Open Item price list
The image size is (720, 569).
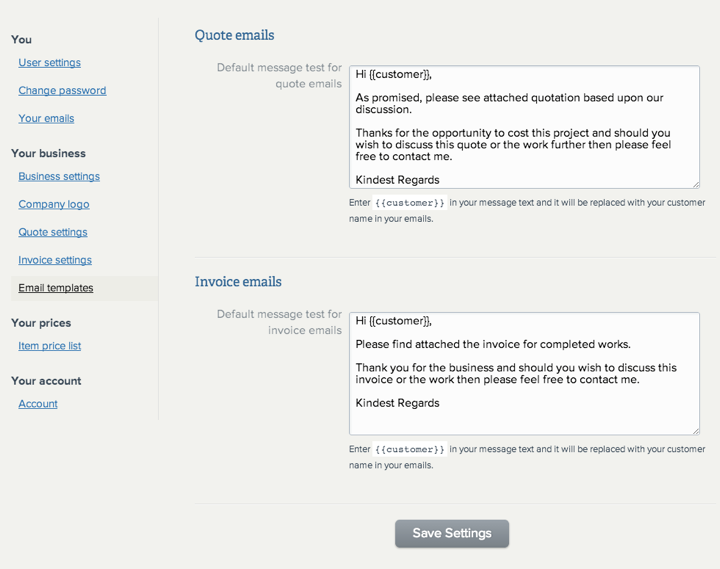(x=50, y=346)
